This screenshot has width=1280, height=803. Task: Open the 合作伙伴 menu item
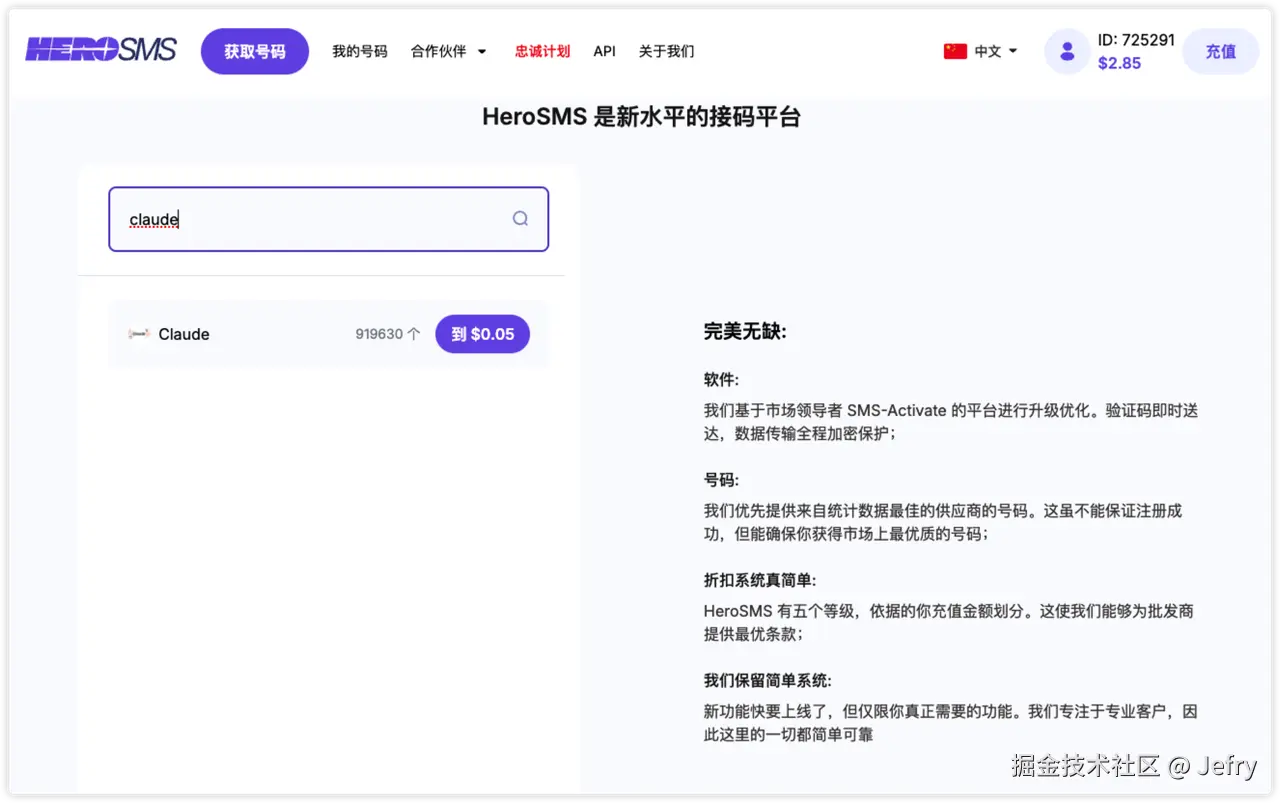438,51
